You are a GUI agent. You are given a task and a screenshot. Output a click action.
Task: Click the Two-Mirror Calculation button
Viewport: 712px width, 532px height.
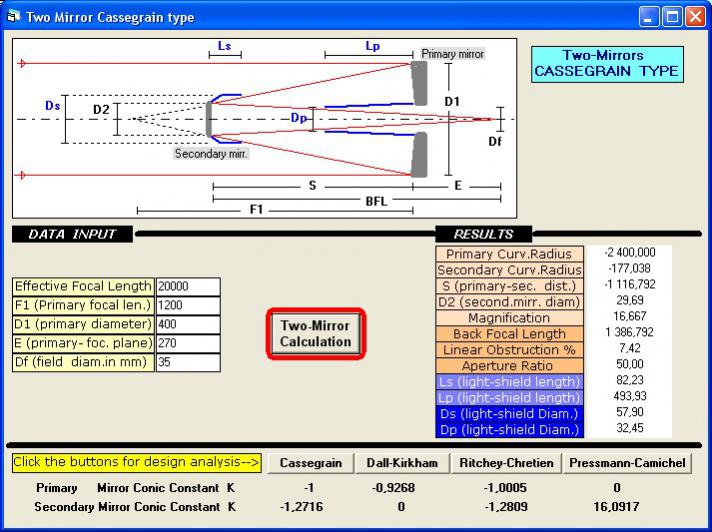tap(316, 334)
